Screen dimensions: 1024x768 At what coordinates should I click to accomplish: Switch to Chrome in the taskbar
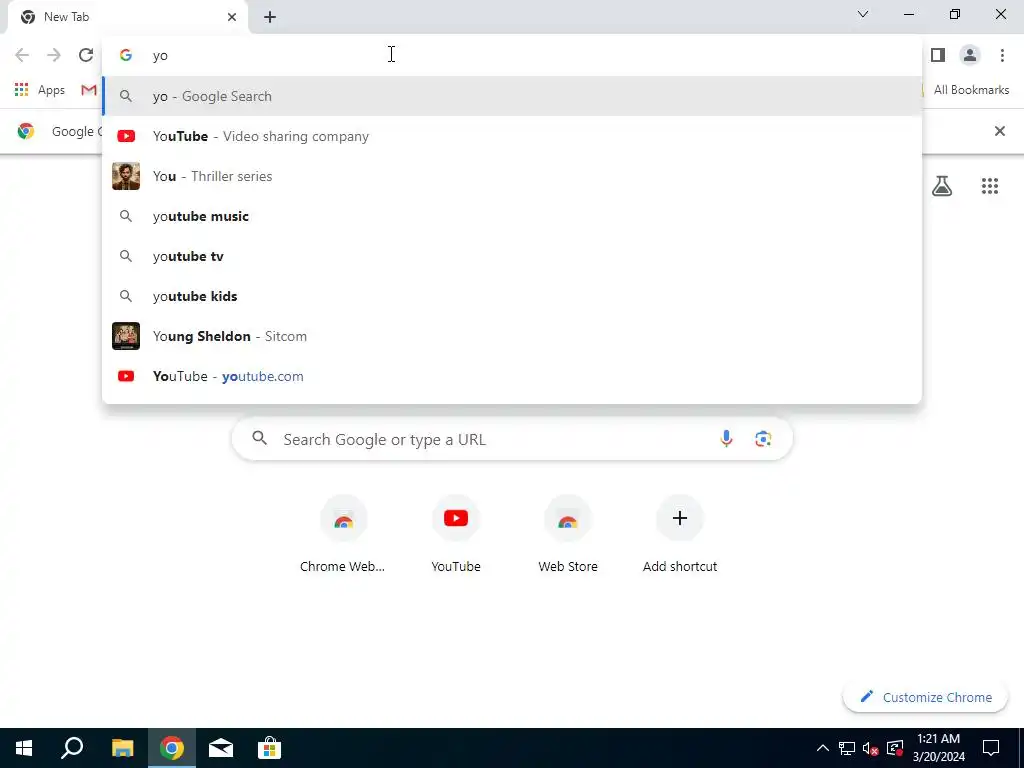coord(172,748)
